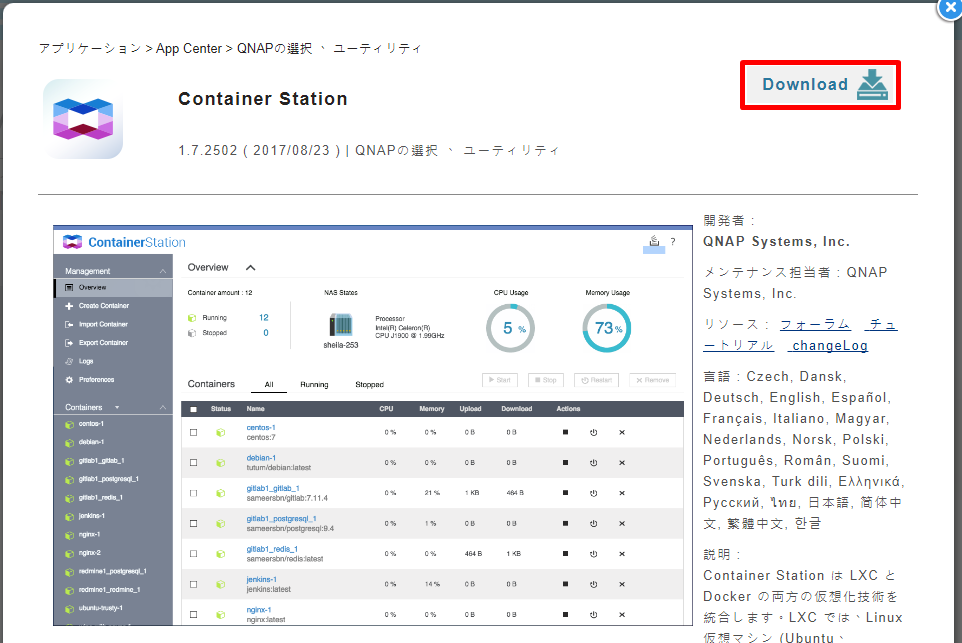The image size is (962, 643).
Task: Click the running containers count 12
Action: tap(264, 317)
